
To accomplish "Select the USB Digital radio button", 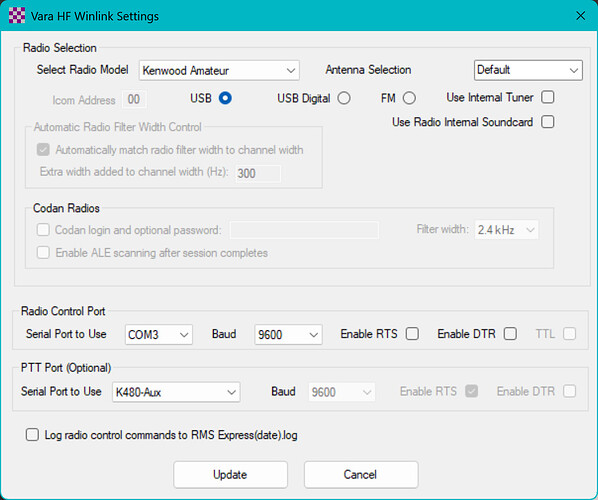I will pos(344,98).
